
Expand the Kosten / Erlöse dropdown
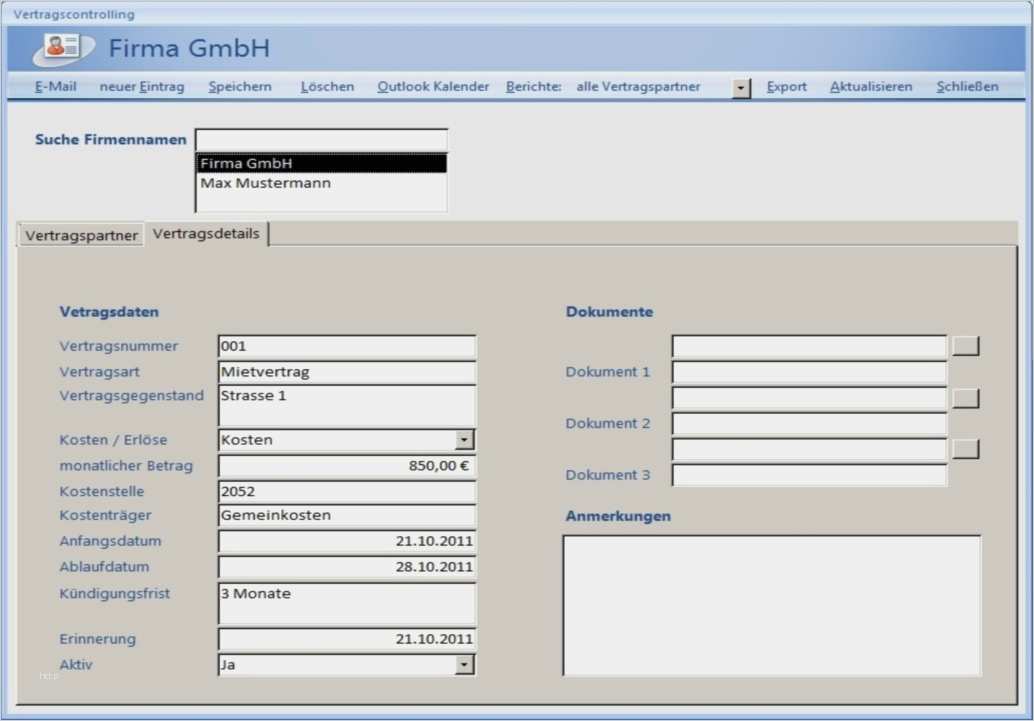tap(464, 440)
